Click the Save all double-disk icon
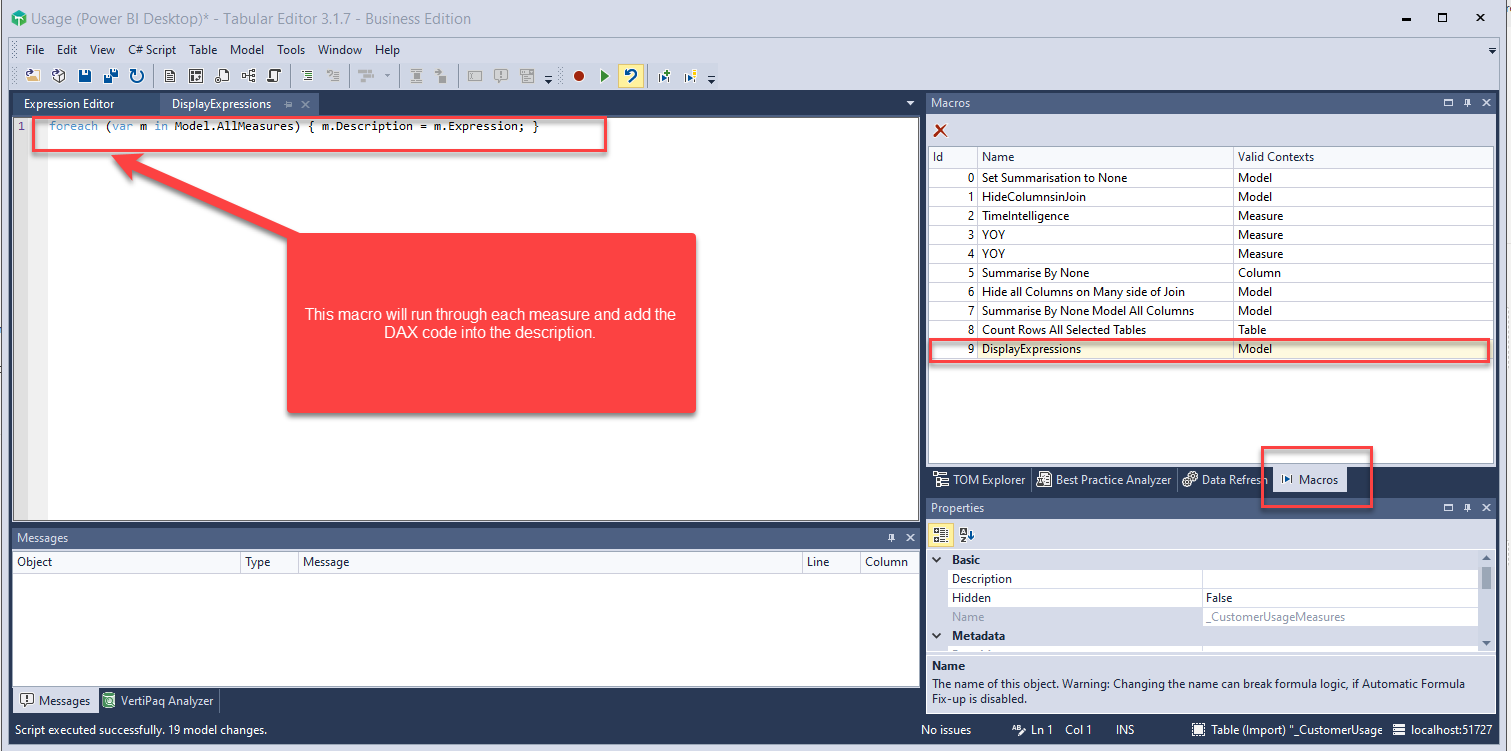The height and width of the screenshot is (751, 1511). click(111, 76)
